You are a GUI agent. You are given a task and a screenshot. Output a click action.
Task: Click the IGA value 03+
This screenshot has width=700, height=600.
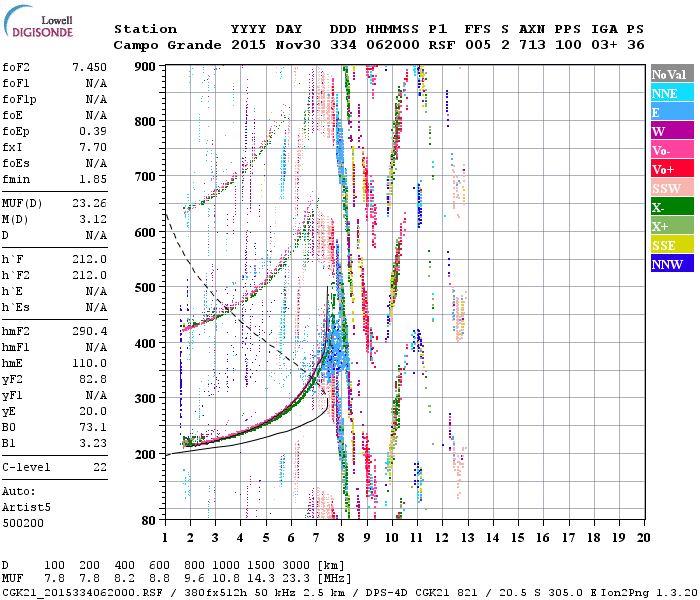tap(604, 45)
